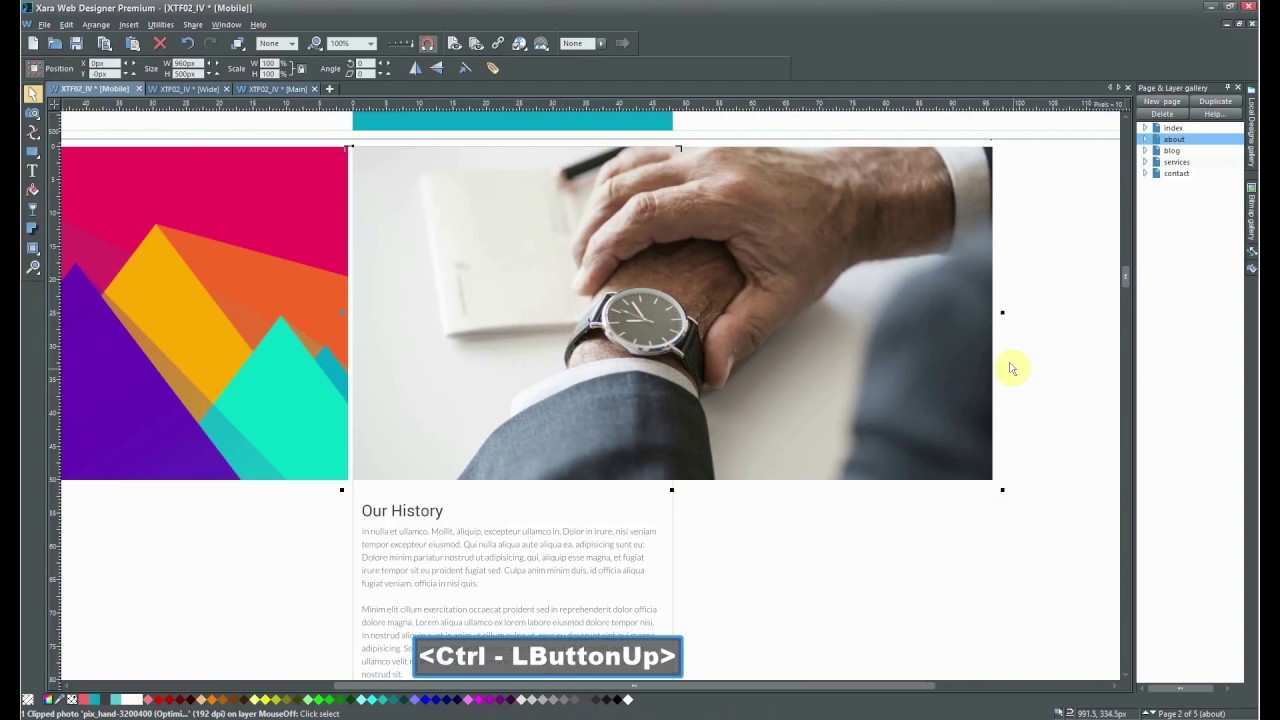Pin the Page & Layer gallery panel

[1227, 88]
